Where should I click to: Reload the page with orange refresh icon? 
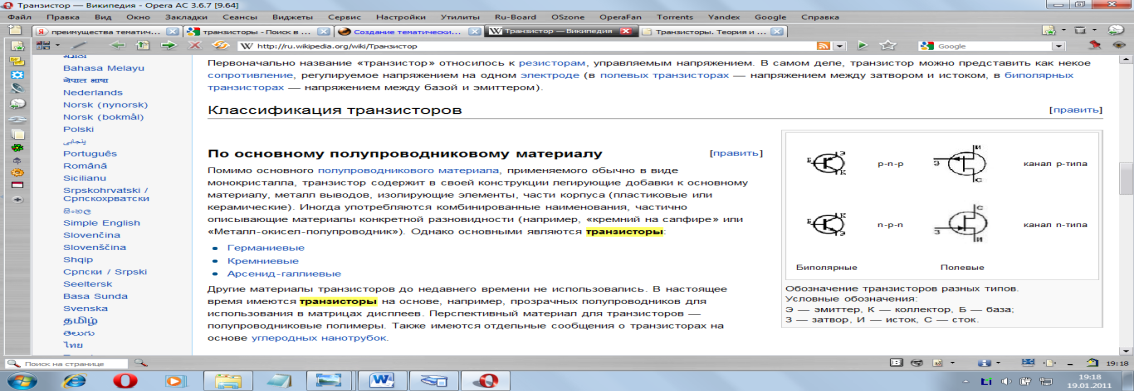tap(221, 46)
